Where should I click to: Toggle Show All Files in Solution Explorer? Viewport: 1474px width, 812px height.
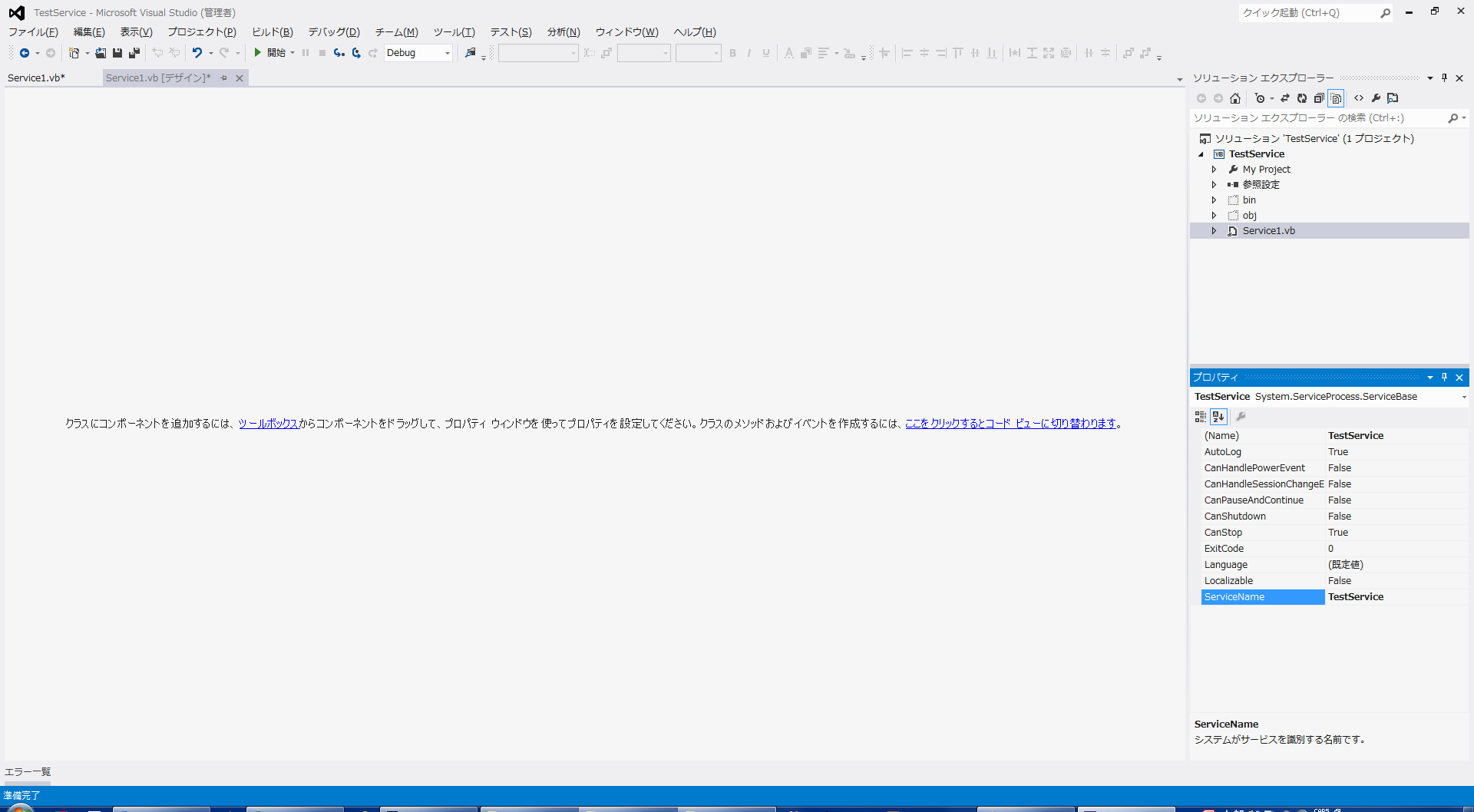coord(1336,98)
